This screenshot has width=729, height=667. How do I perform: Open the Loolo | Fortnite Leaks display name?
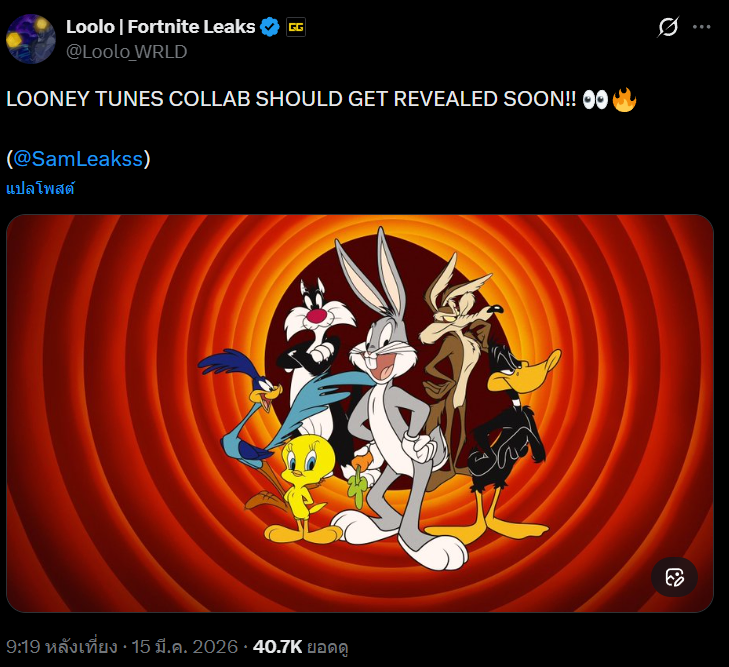tap(159, 28)
